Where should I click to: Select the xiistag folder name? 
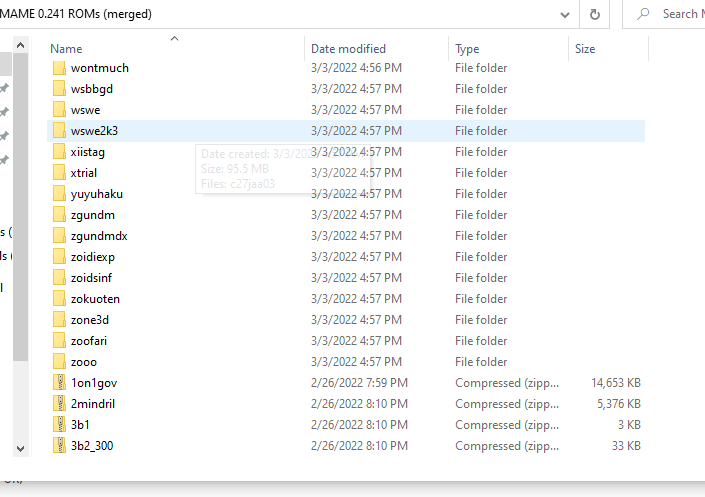click(x=88, y=152)
